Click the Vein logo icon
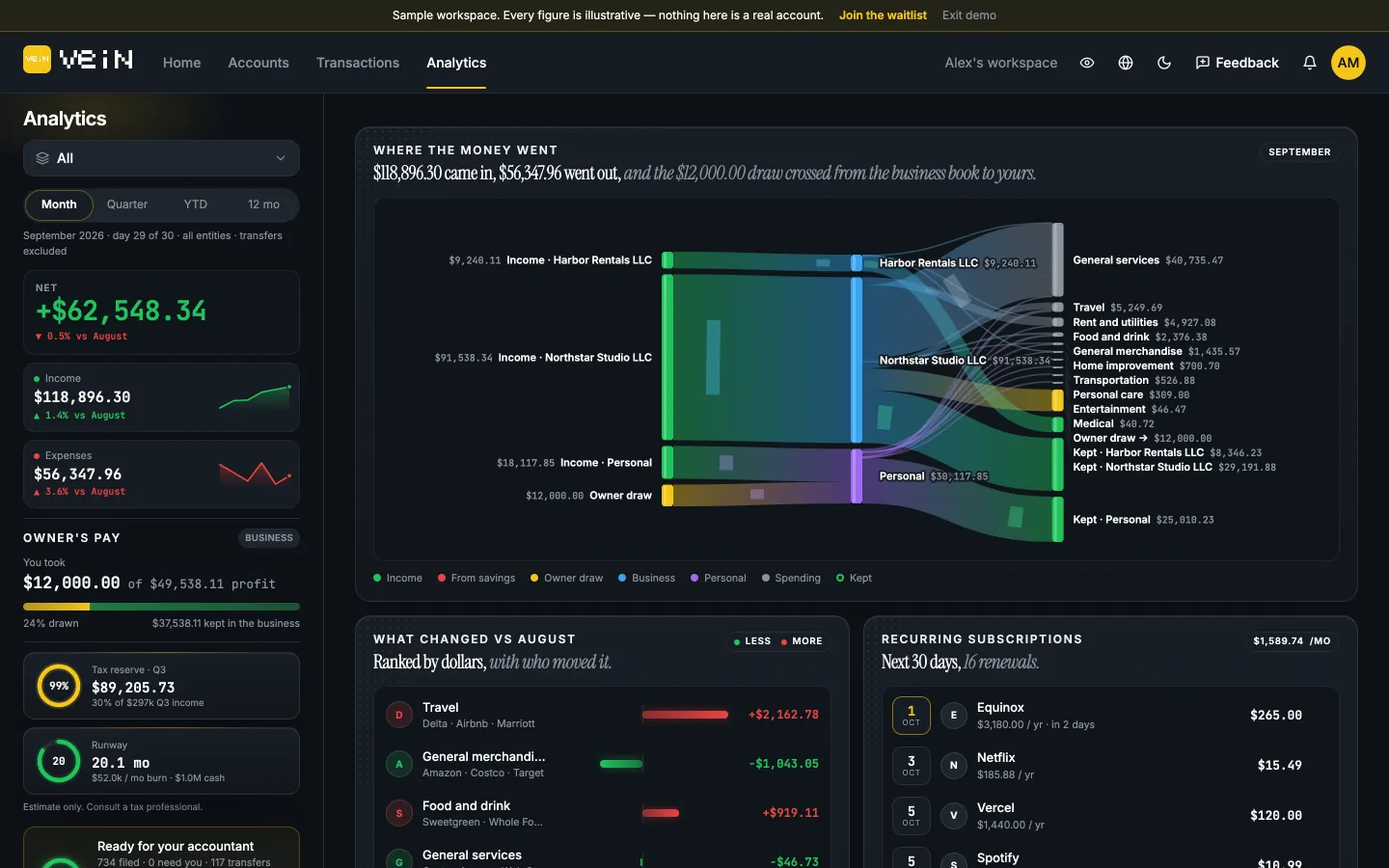The width and height of the screenshot is (1389, 868). [x=37, y=59]
